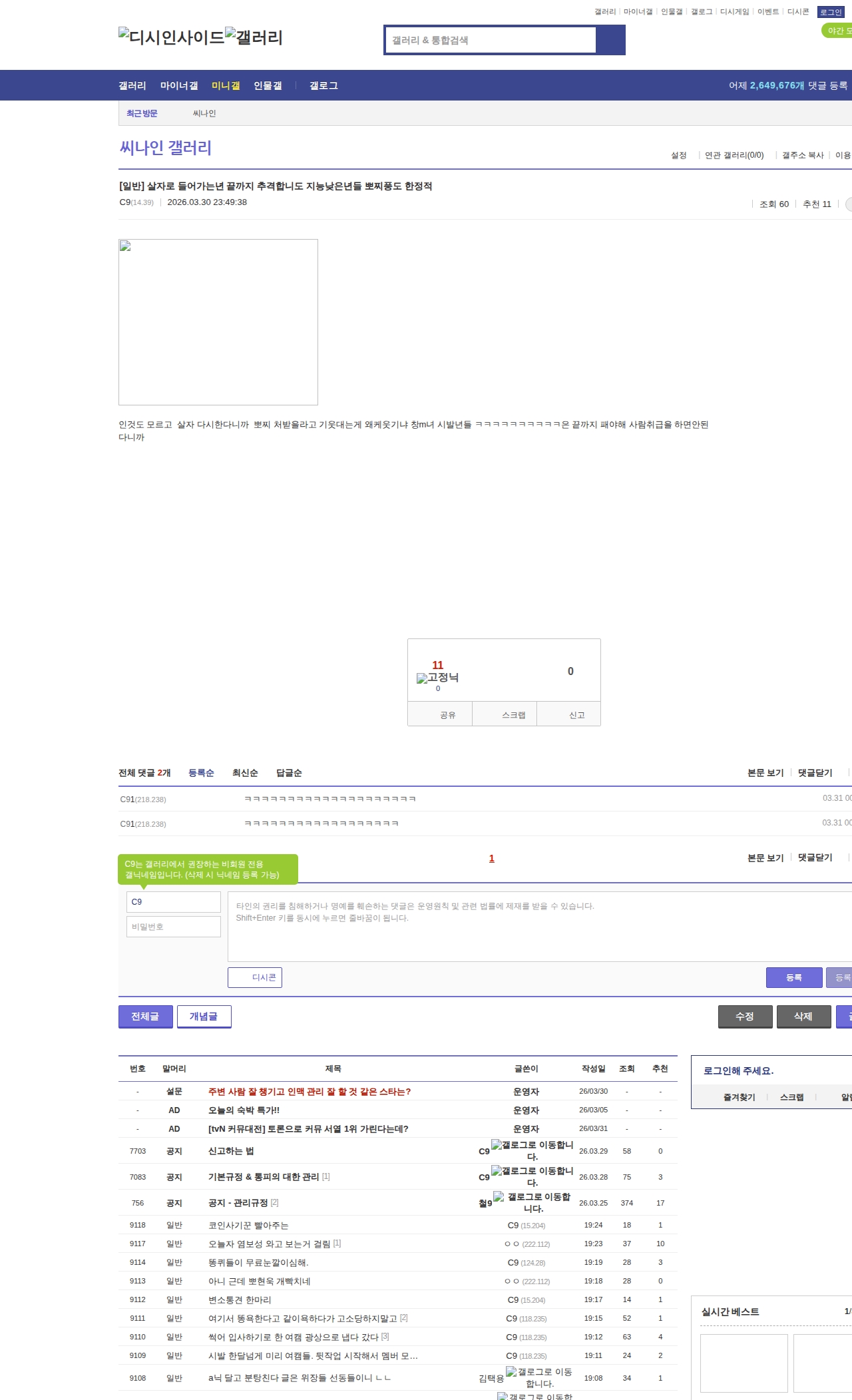Open 디시콘 in the top links

[x=798, y=12]
